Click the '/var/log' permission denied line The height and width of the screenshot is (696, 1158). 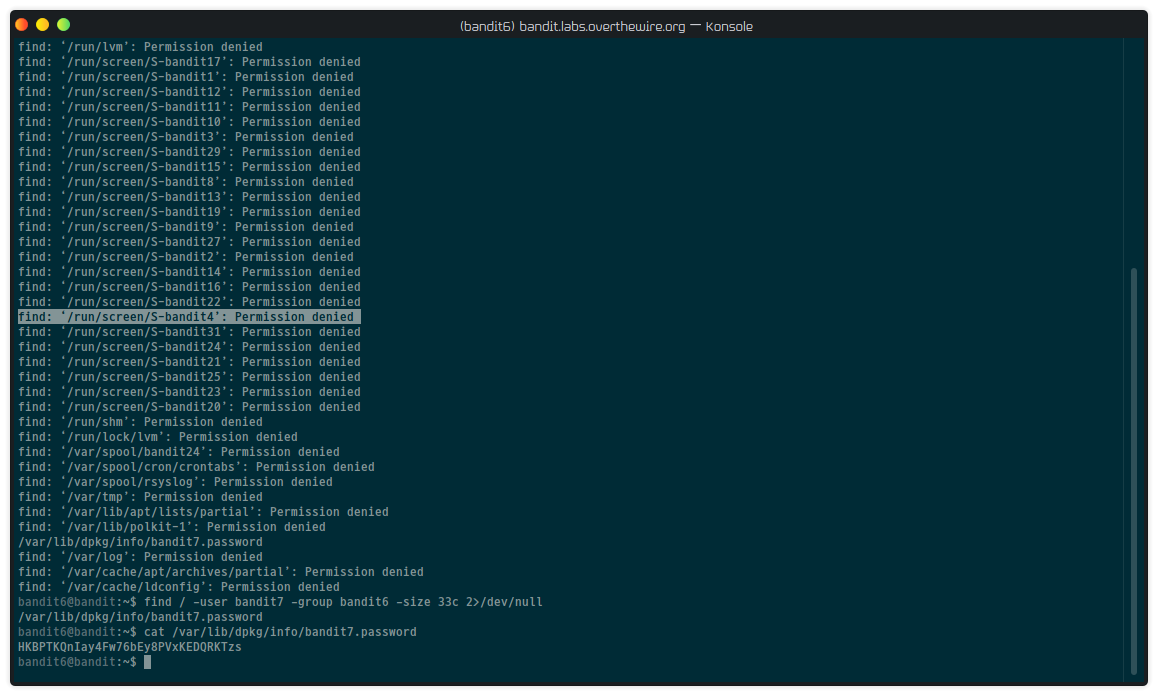pos(140,557)
